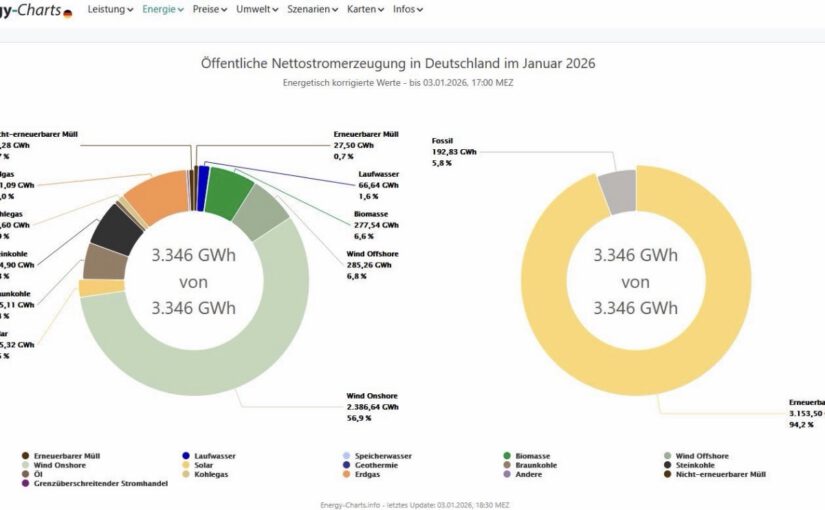Click the Energy-Charts logo
The height and width of the screenshot is (510, 825).
[x=35, y=10]
